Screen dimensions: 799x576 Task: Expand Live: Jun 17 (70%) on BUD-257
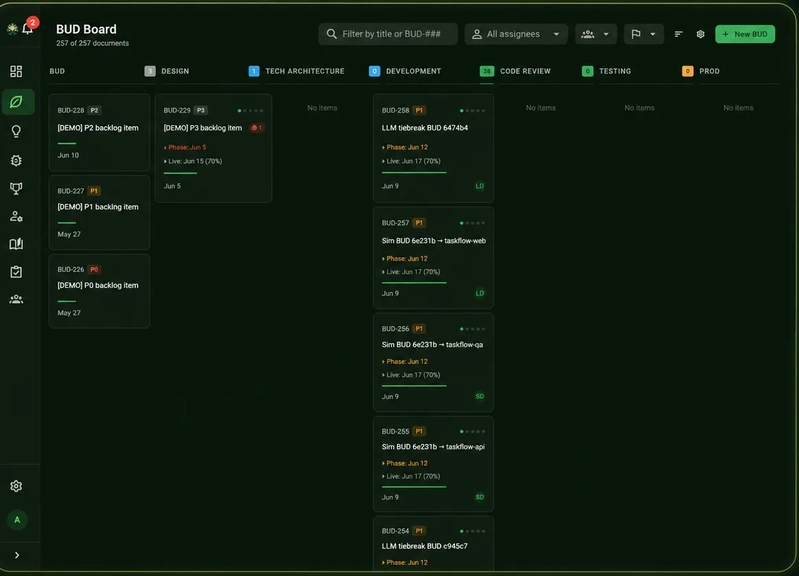(x=411, y=272)
